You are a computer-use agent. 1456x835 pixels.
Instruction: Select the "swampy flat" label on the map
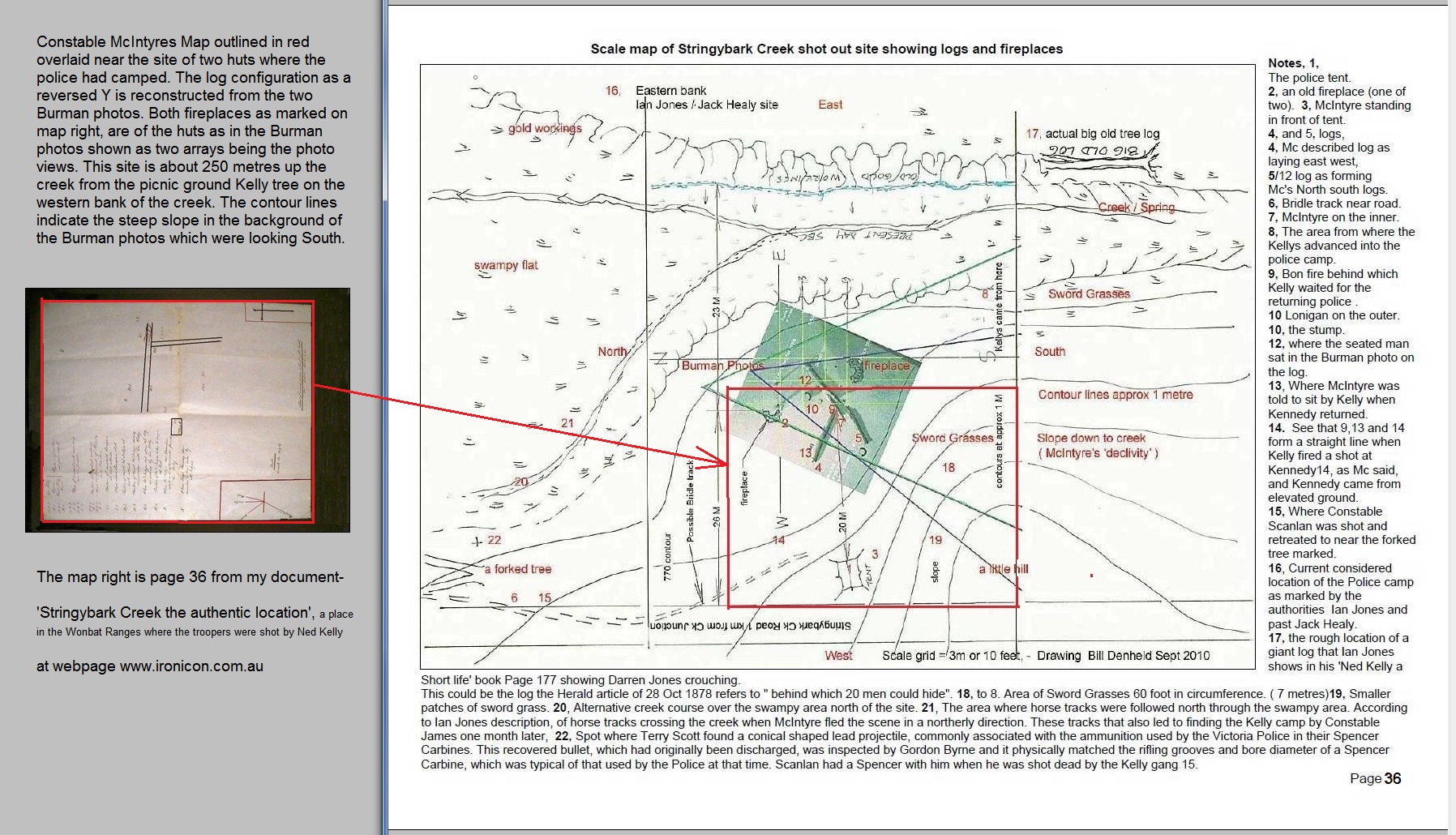click(506, 265)
